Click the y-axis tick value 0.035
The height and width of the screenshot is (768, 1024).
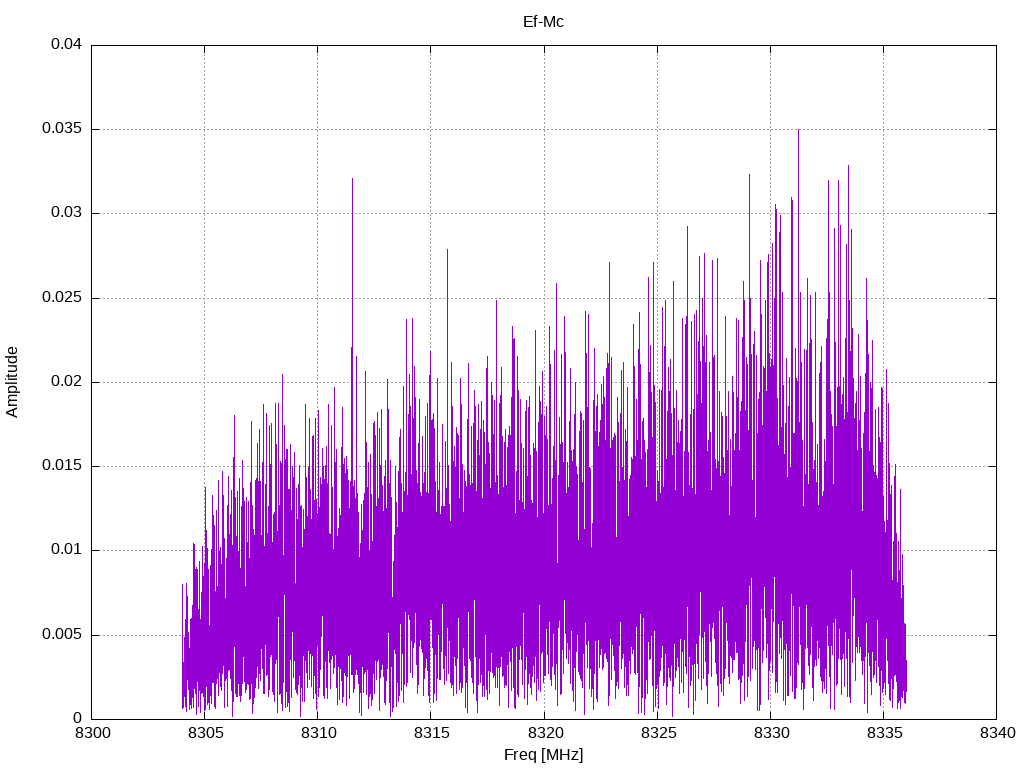(x=62, y=129)
